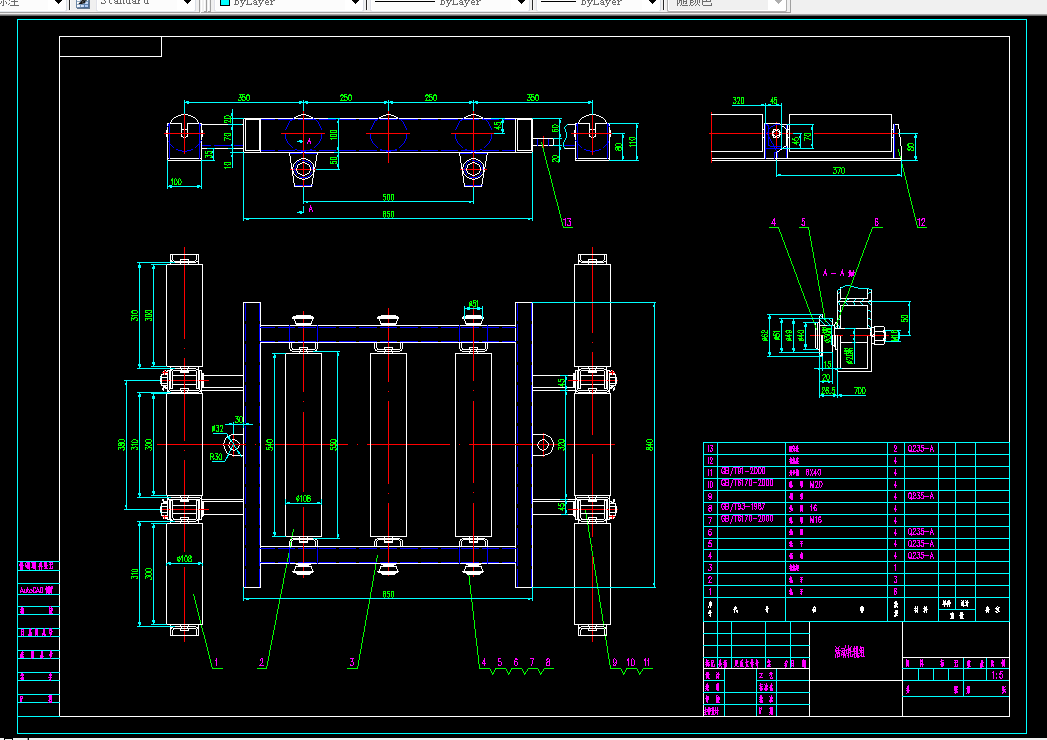This screenshot has height=740, width=1047.
Task: Select the 110 dimension in top view
Action: (x=632, y=142)
